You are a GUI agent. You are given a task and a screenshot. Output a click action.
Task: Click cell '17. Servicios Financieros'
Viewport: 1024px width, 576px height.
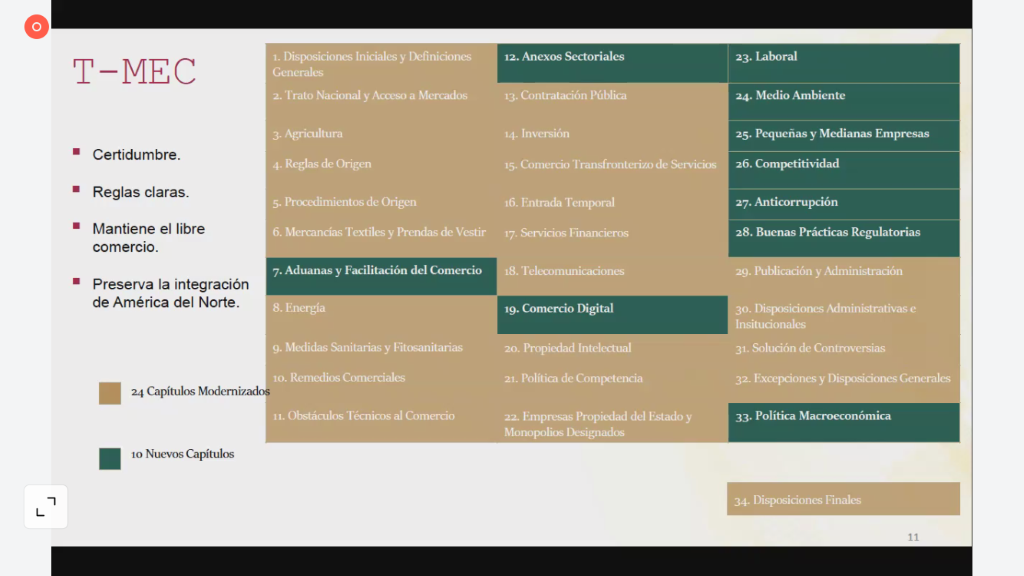[x=613, y=238]
